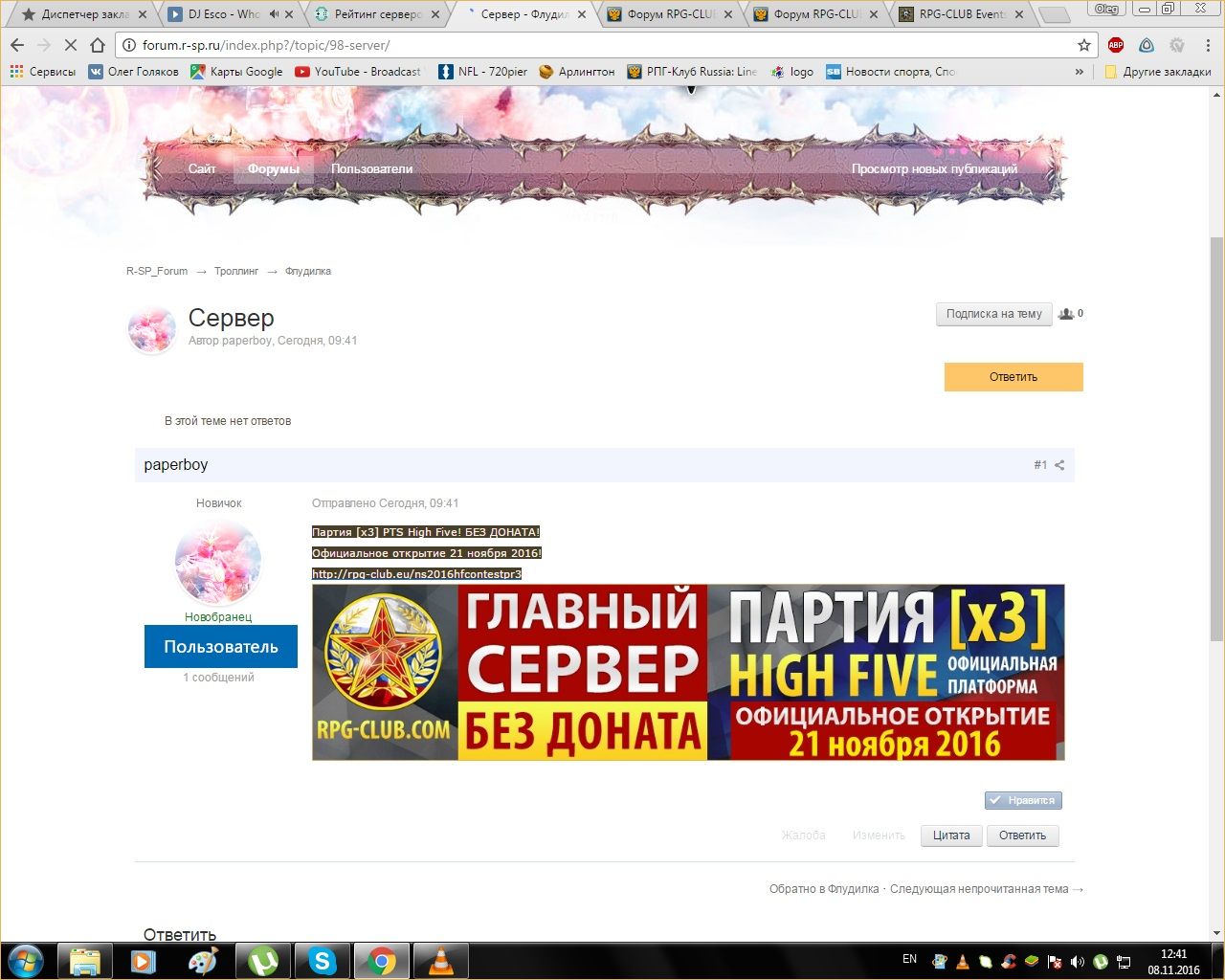The image size is (1225, 980).
Task: Open the Сайт menu item
Action: pos(202,169)
